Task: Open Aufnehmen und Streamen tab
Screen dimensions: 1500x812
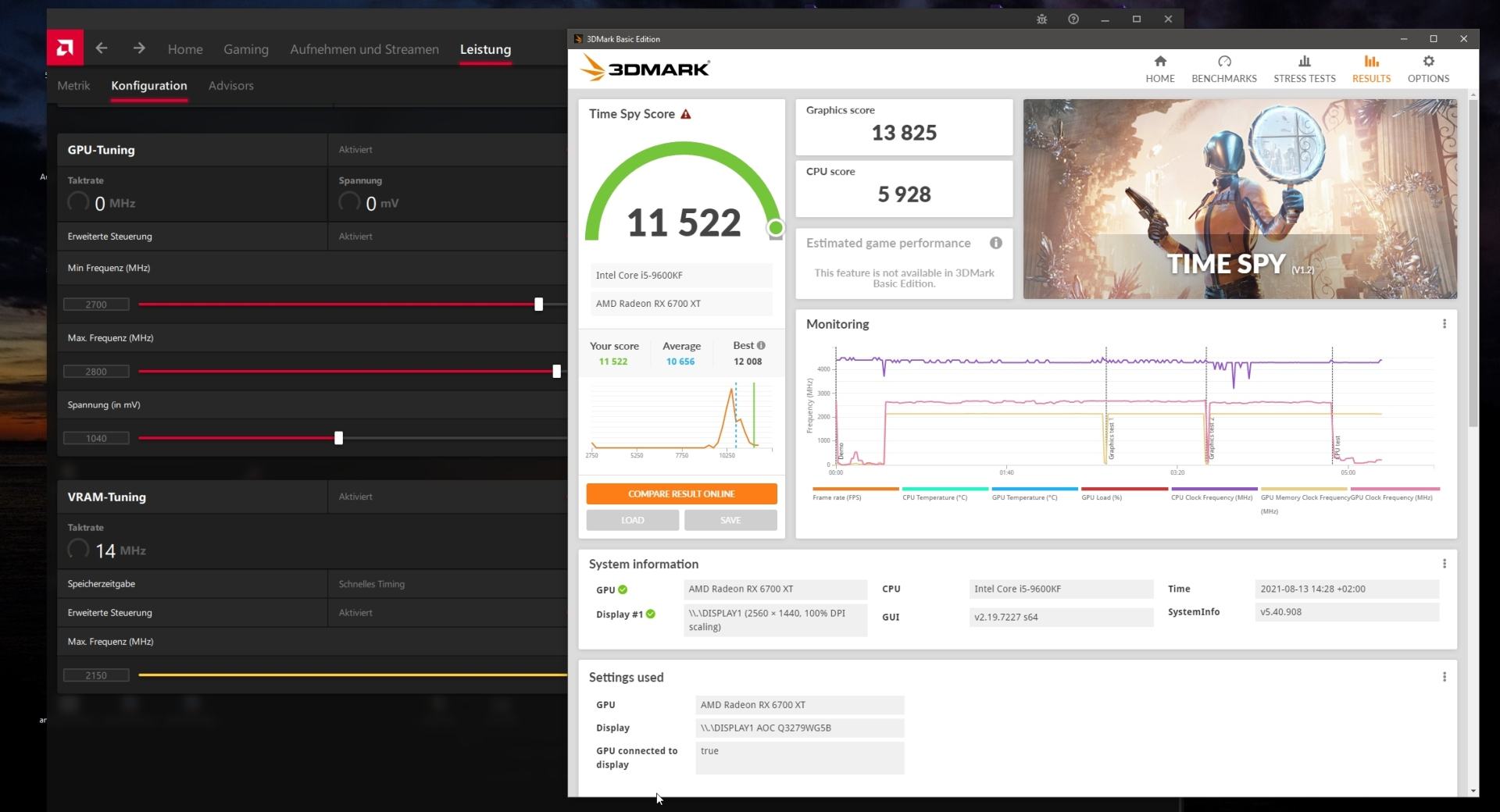Action: [364, 49]
